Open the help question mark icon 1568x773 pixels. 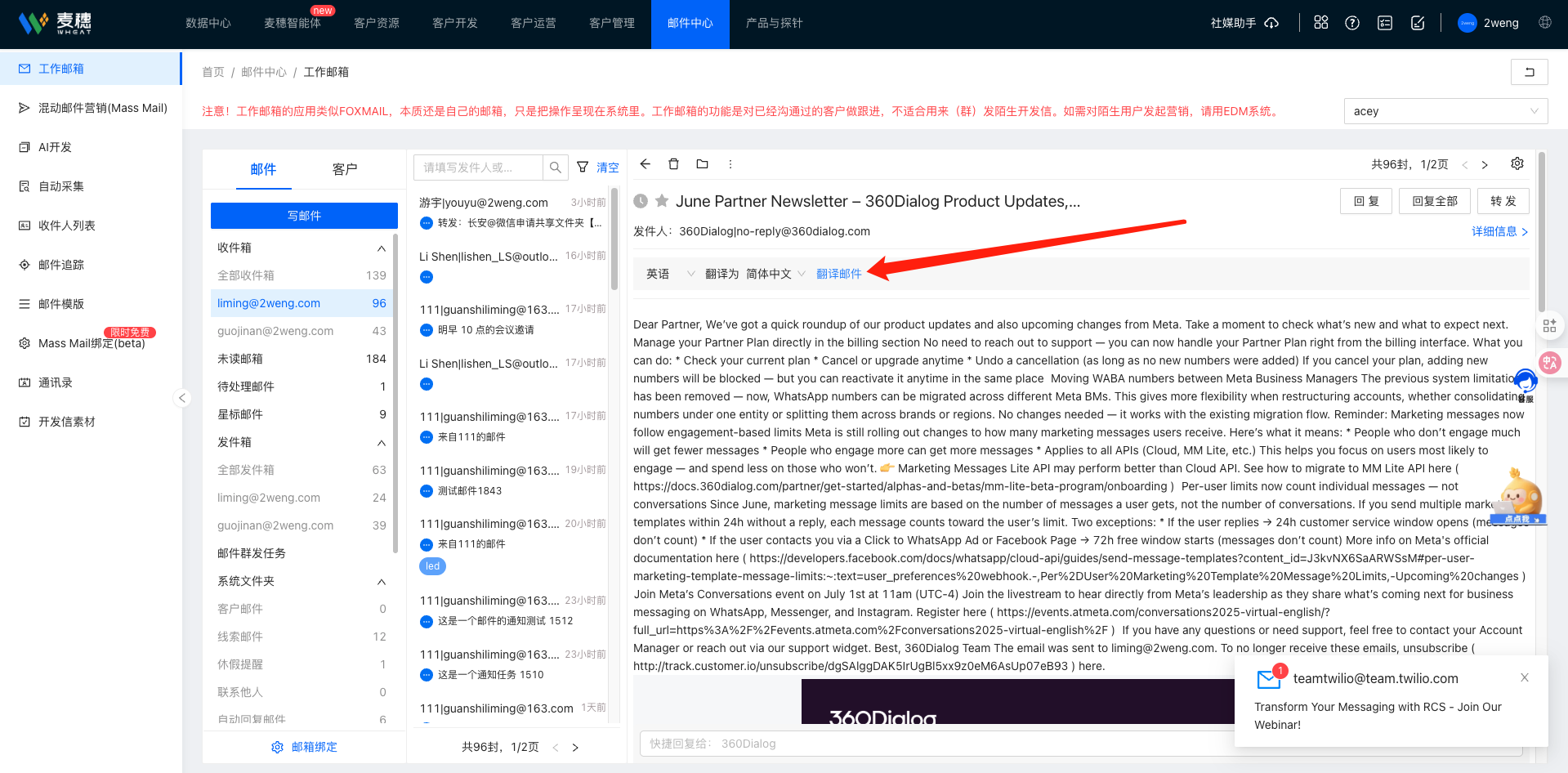pyautogui.click(x=1352, y=23)
